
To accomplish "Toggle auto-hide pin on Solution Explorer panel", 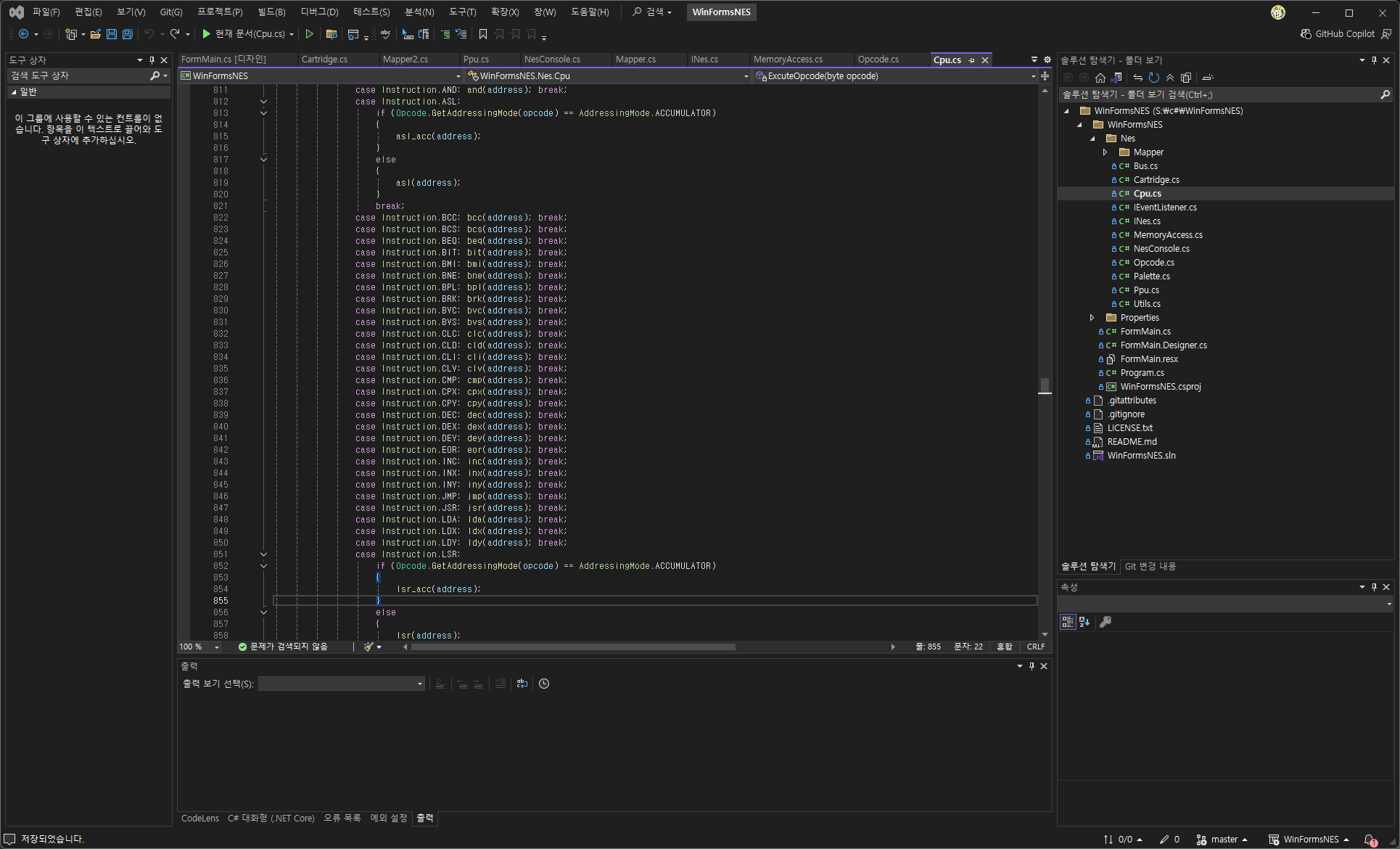I will (x=1374, y=60).
